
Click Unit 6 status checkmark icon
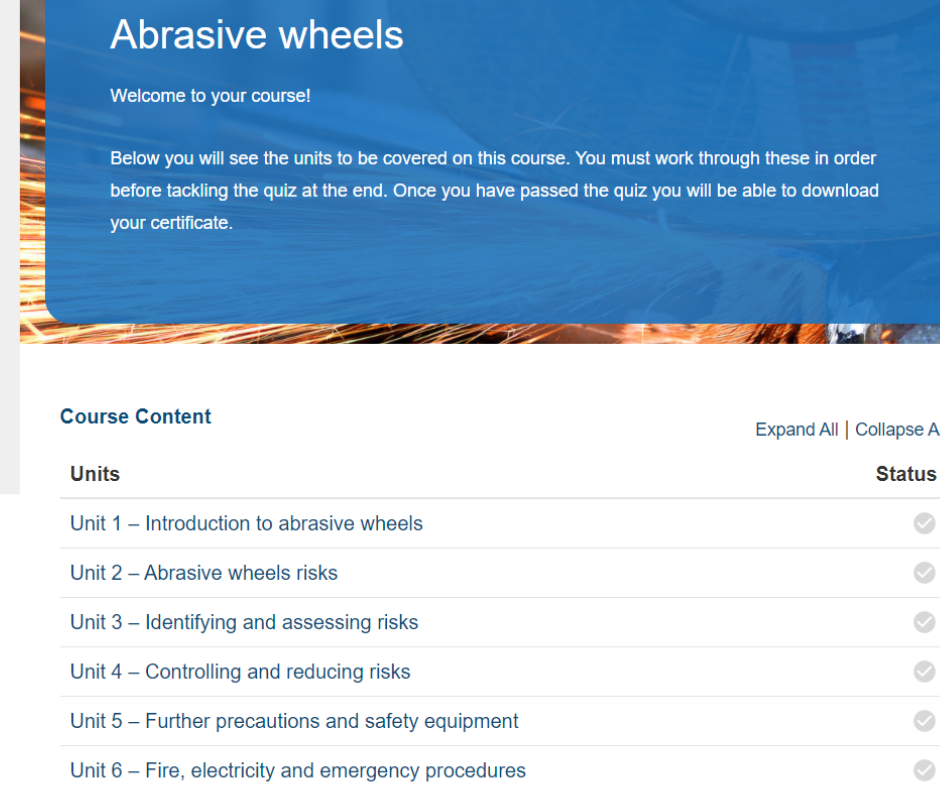(x=924, y=770)
